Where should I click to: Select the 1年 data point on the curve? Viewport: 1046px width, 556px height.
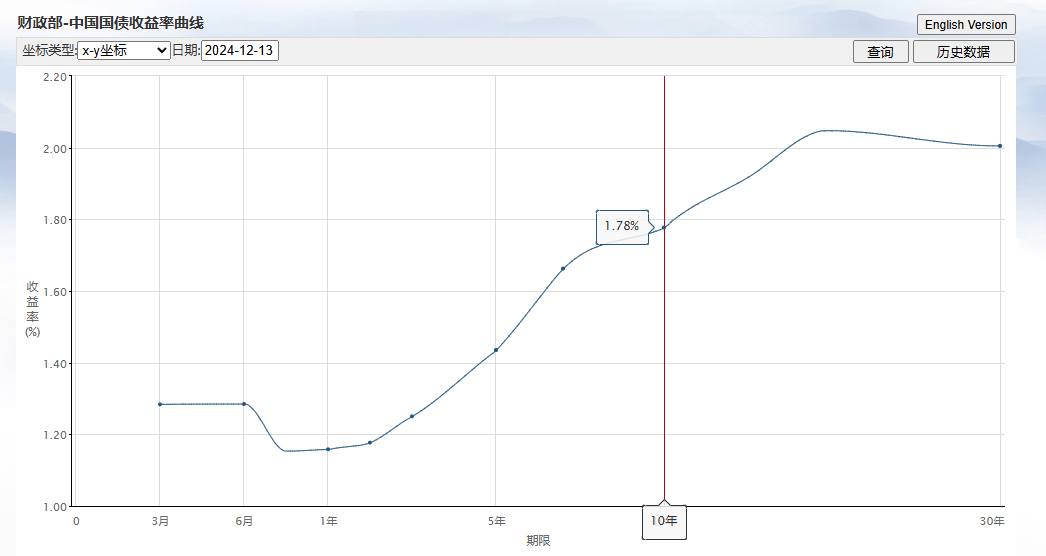click(328, 449)
